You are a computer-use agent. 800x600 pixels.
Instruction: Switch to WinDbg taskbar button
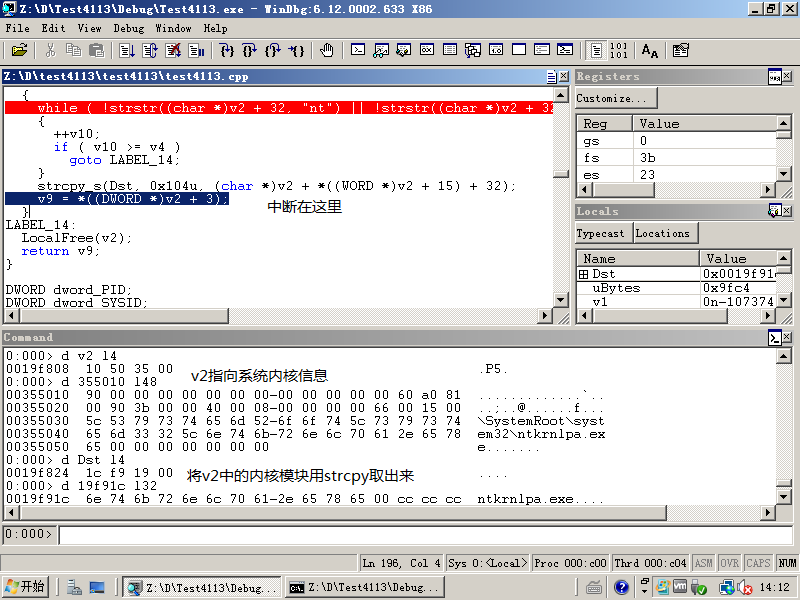tap(202, 588)
